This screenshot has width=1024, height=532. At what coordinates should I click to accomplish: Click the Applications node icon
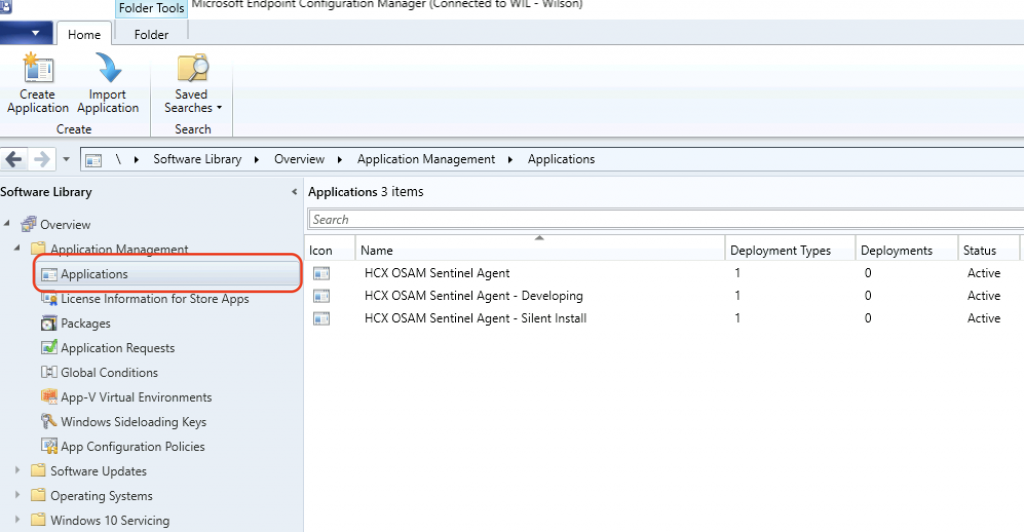(49, 274)
